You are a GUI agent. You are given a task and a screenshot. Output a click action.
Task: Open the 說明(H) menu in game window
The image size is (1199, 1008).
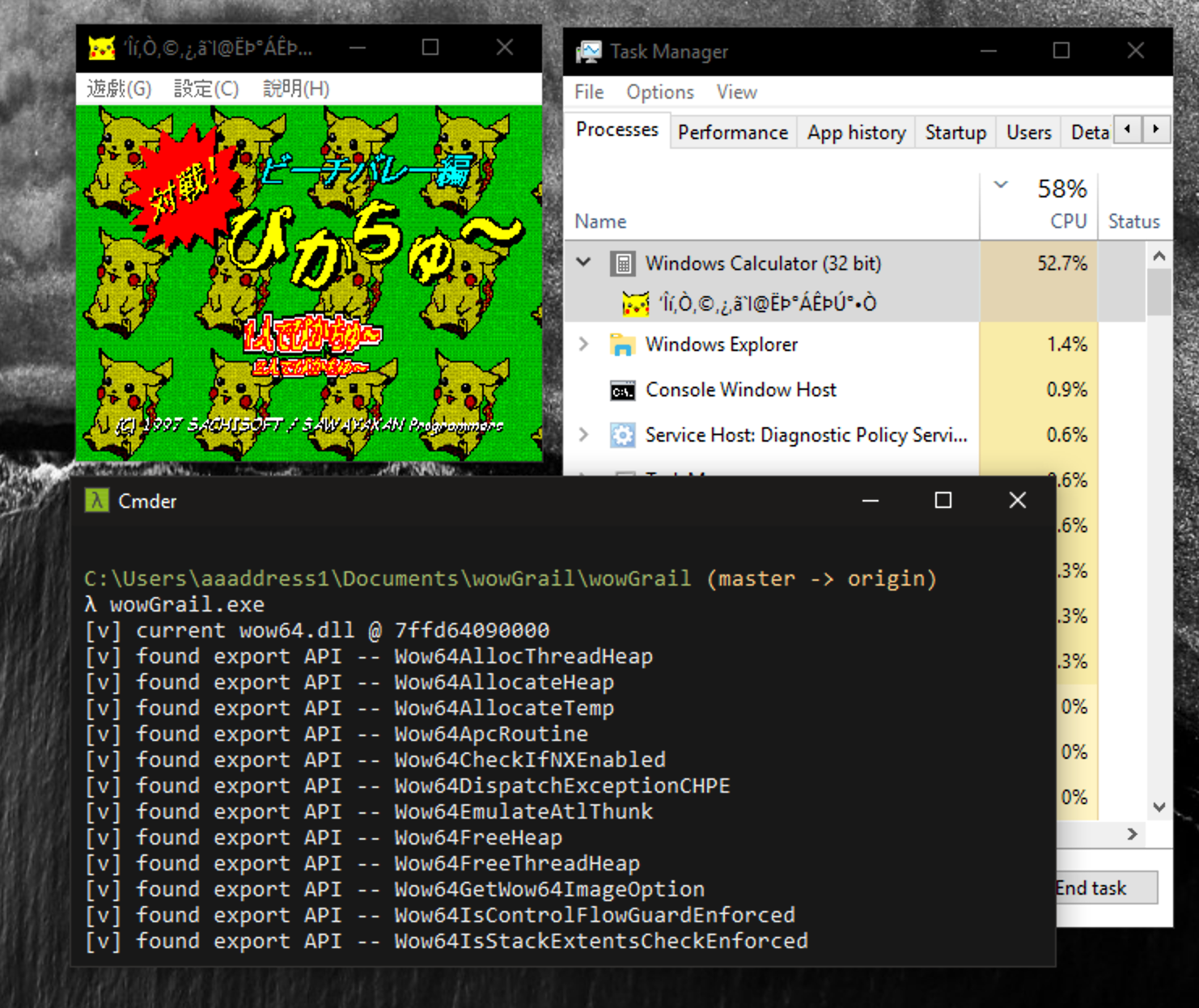(296, 89)
